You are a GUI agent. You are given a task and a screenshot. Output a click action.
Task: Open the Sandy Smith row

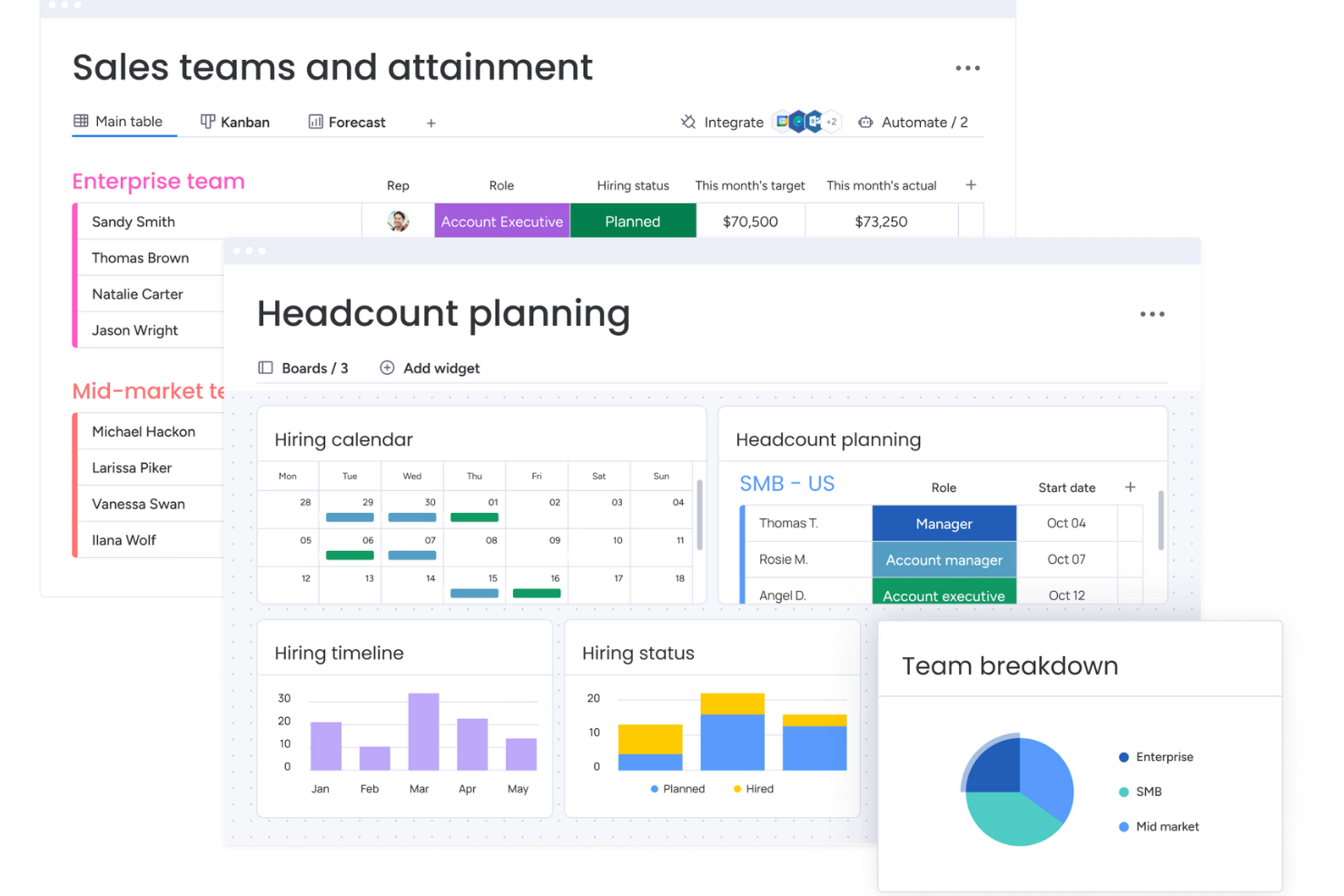pos(220,221)
